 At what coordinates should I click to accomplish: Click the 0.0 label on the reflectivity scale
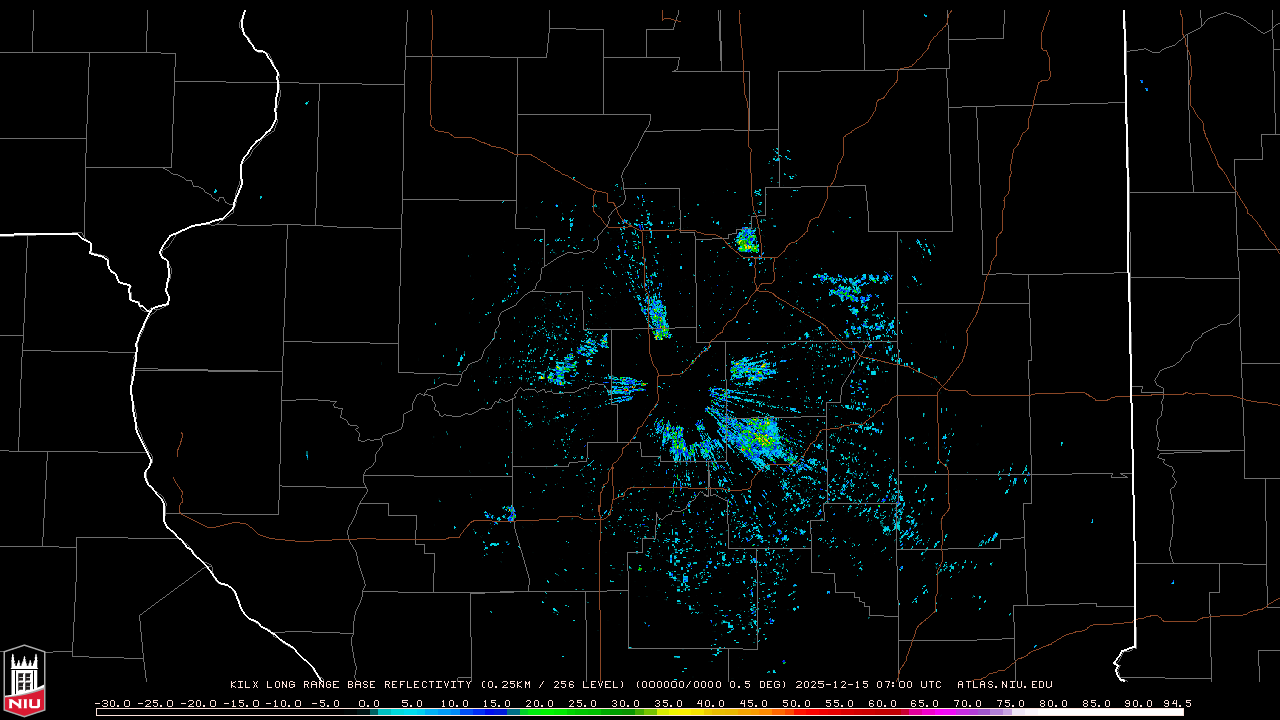coord(369,703)
